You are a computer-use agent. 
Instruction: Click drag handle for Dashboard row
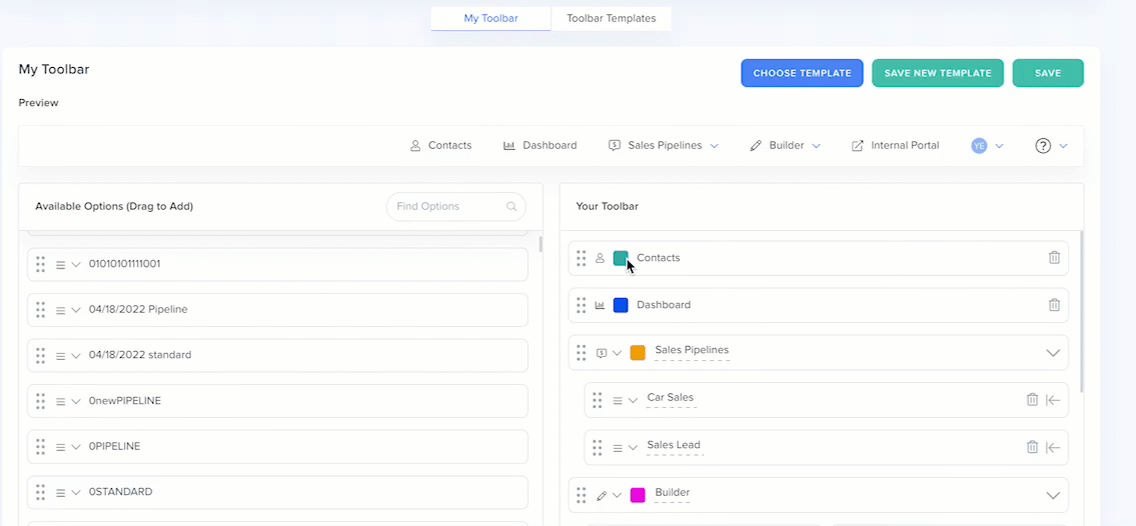(x=581, y=305)
